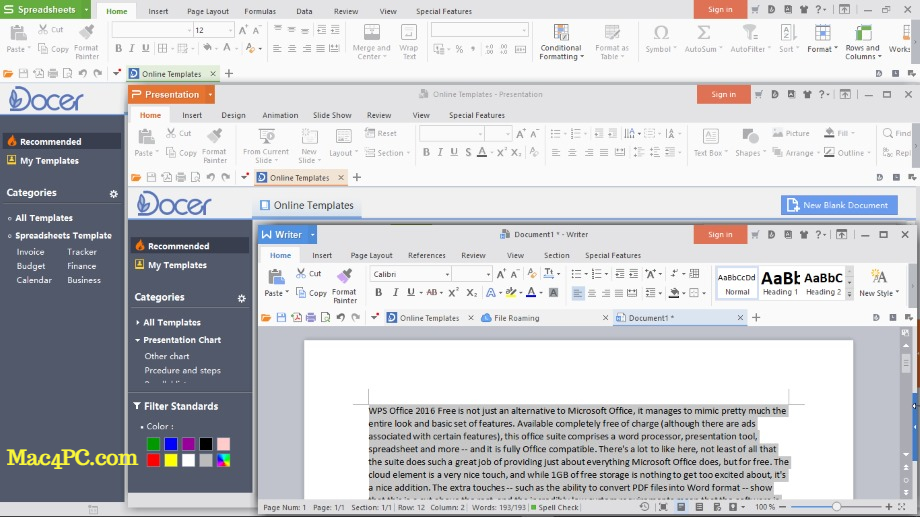The image size is (920, 518).
Task: Click Merge and Center in Spreadsheets
Action: (x=371, y=42)
